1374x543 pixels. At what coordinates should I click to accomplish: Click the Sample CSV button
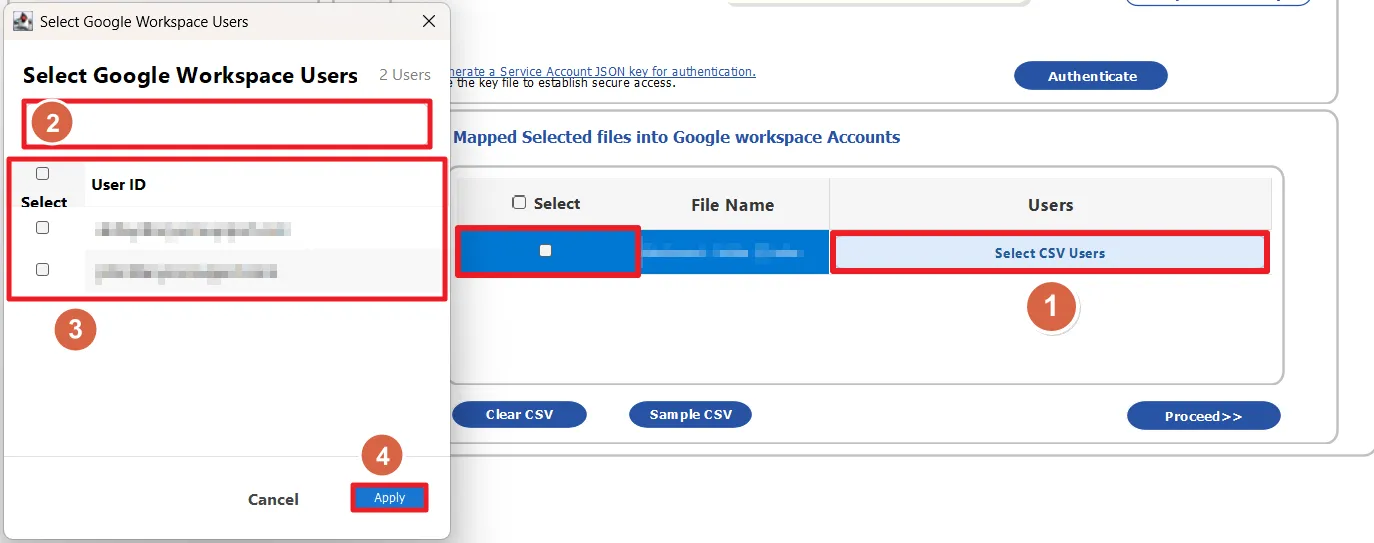coord(690,414)
